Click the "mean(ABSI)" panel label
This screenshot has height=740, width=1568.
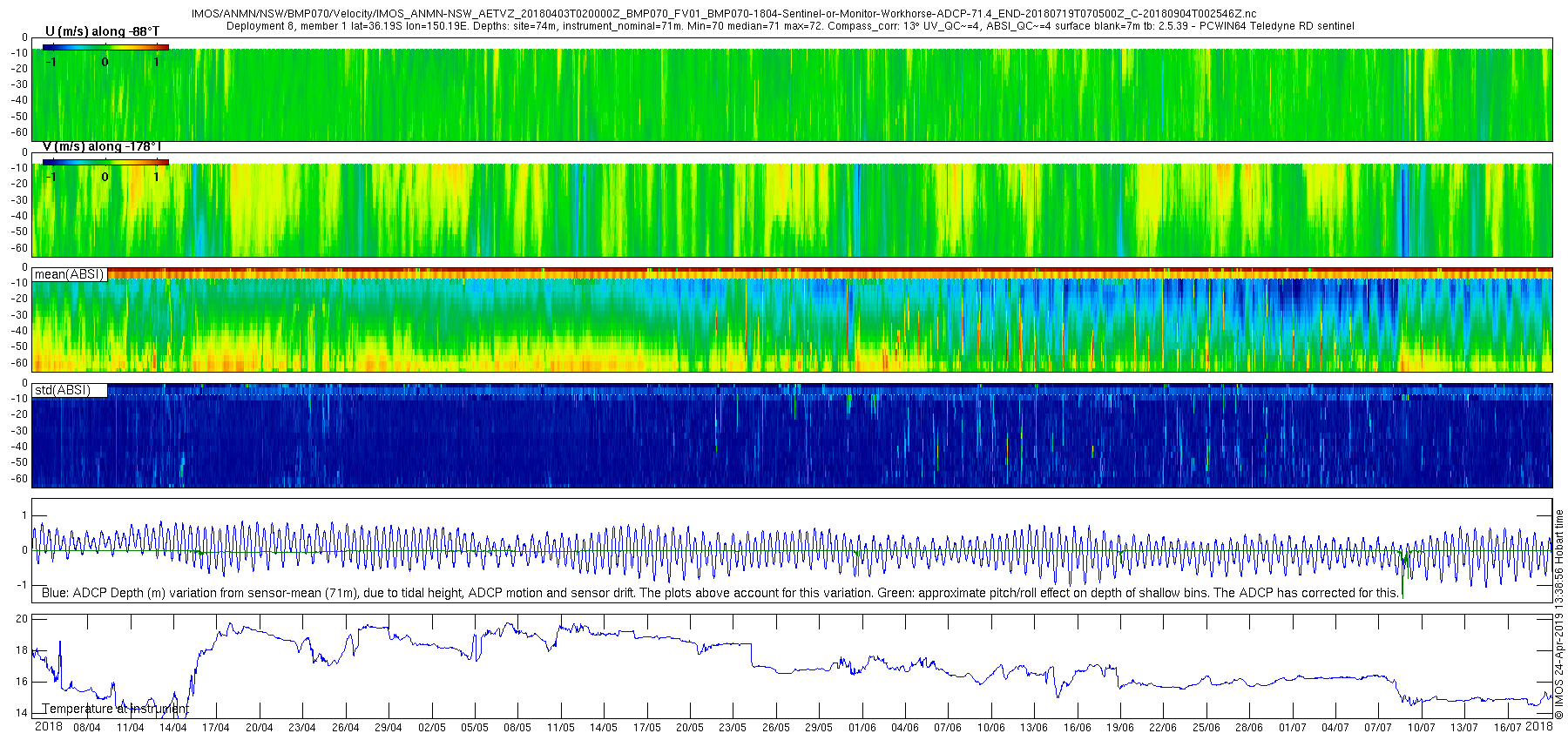pos(69,274)
